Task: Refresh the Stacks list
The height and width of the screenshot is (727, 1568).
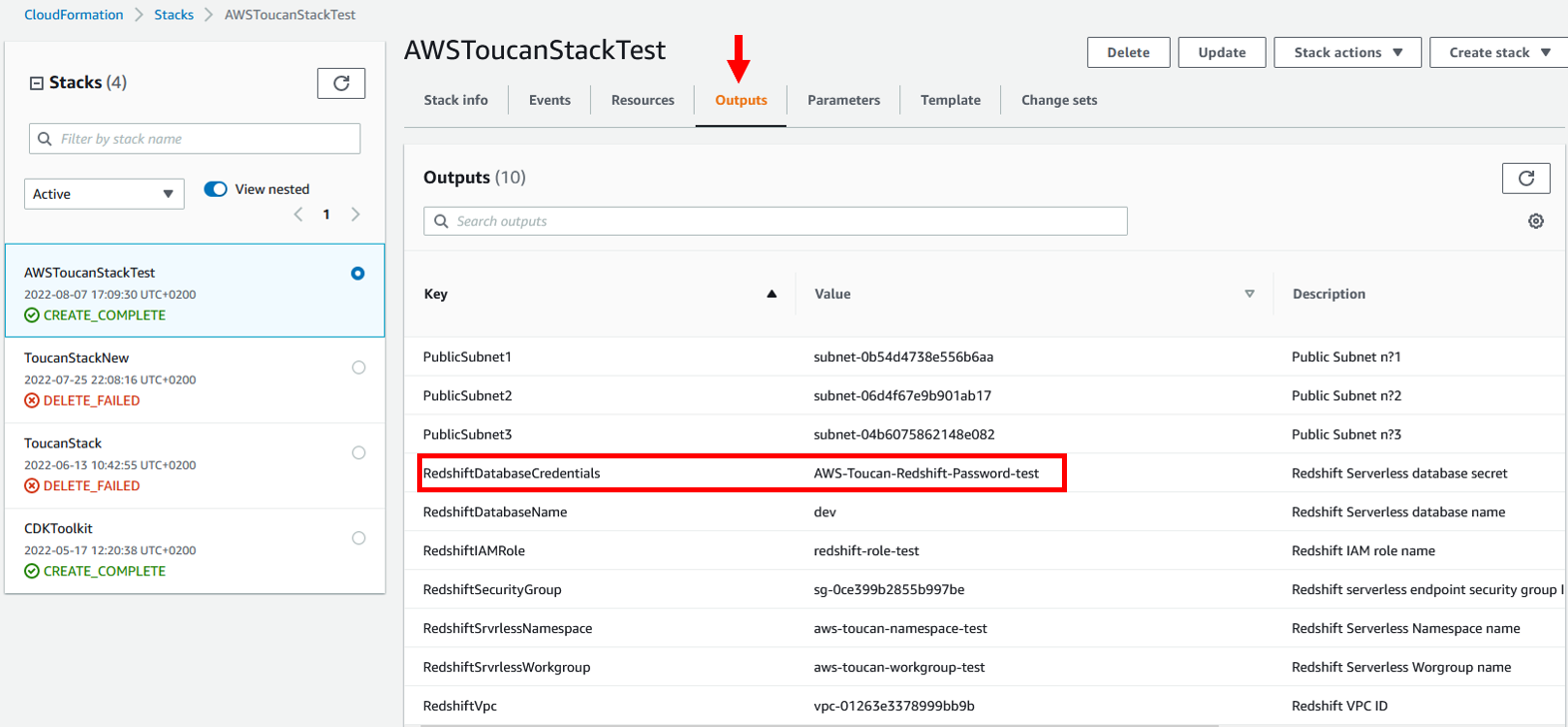Action: pos(341,83)
